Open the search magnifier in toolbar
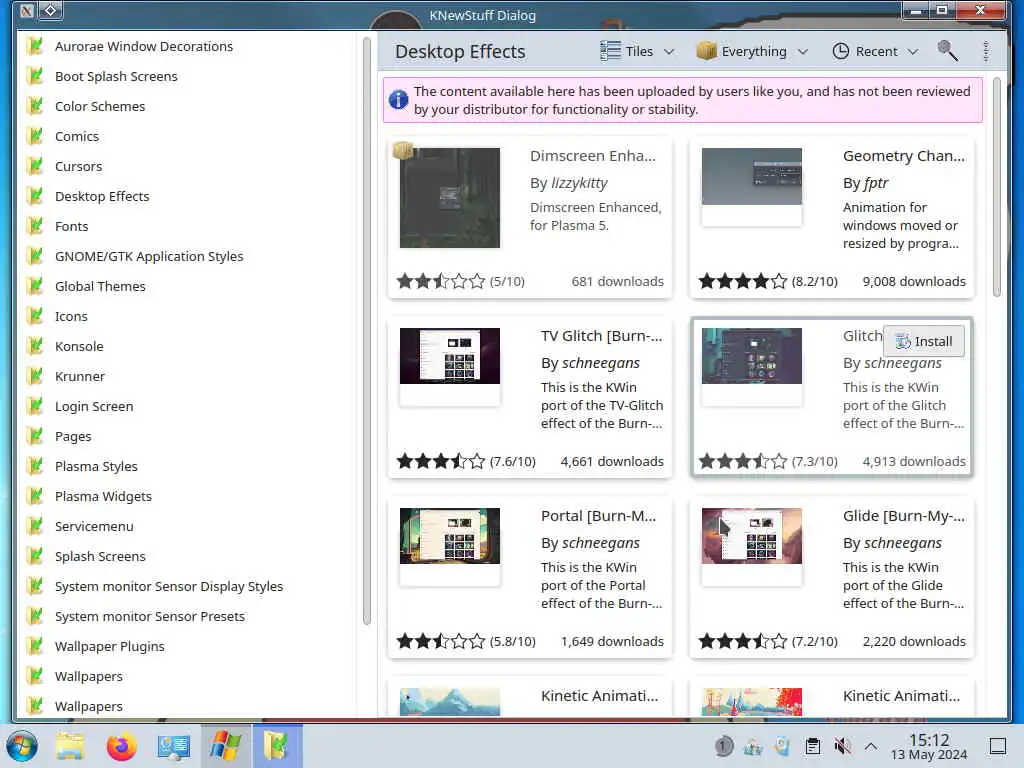1024x768 pixels. click(x=948, y=51)
